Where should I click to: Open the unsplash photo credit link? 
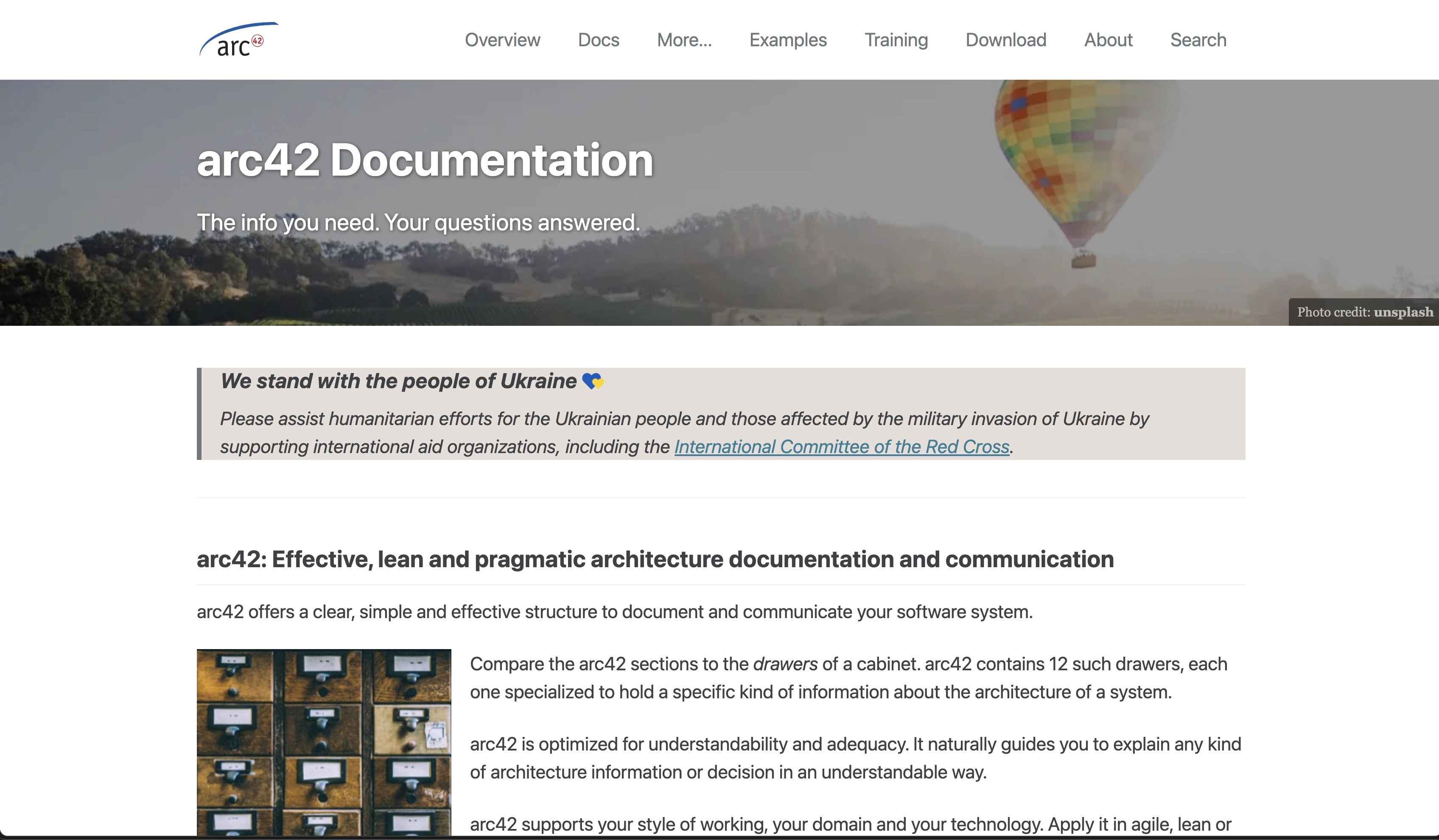coord(1403,312)
